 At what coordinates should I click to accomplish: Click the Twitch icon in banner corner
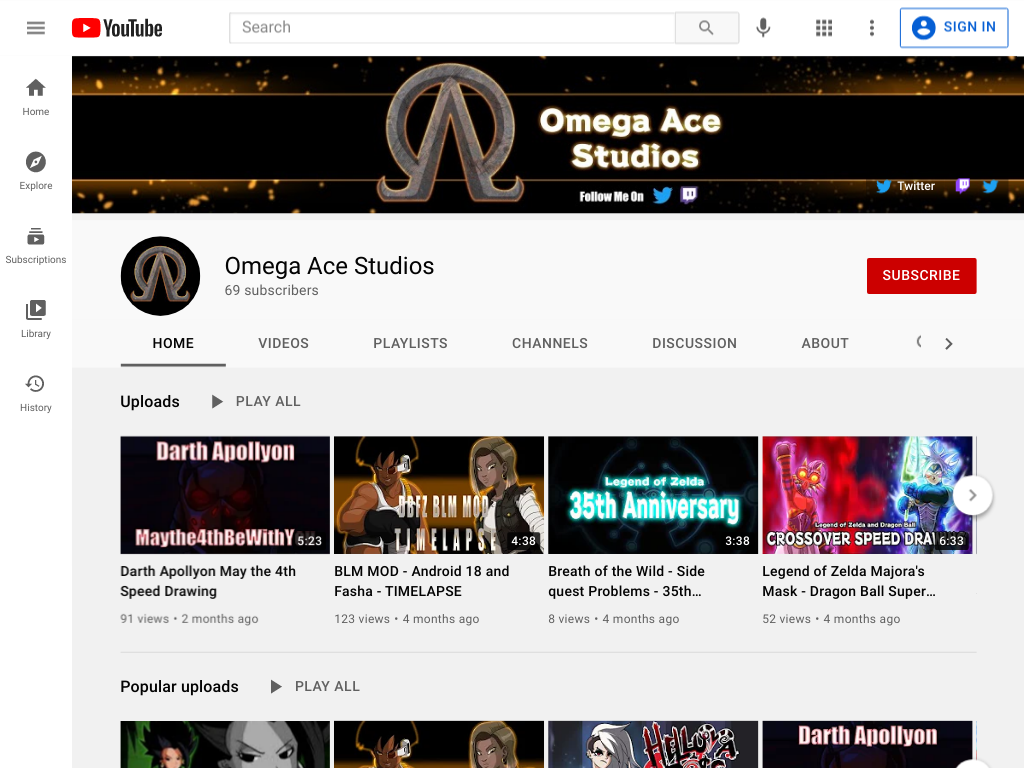(x=962, y=186)
